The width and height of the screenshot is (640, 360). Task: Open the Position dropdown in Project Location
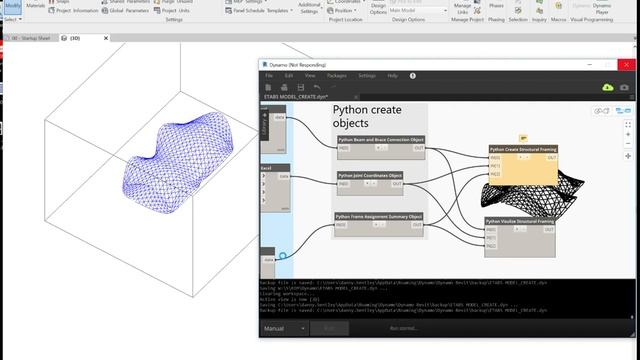tap(342, 10)
